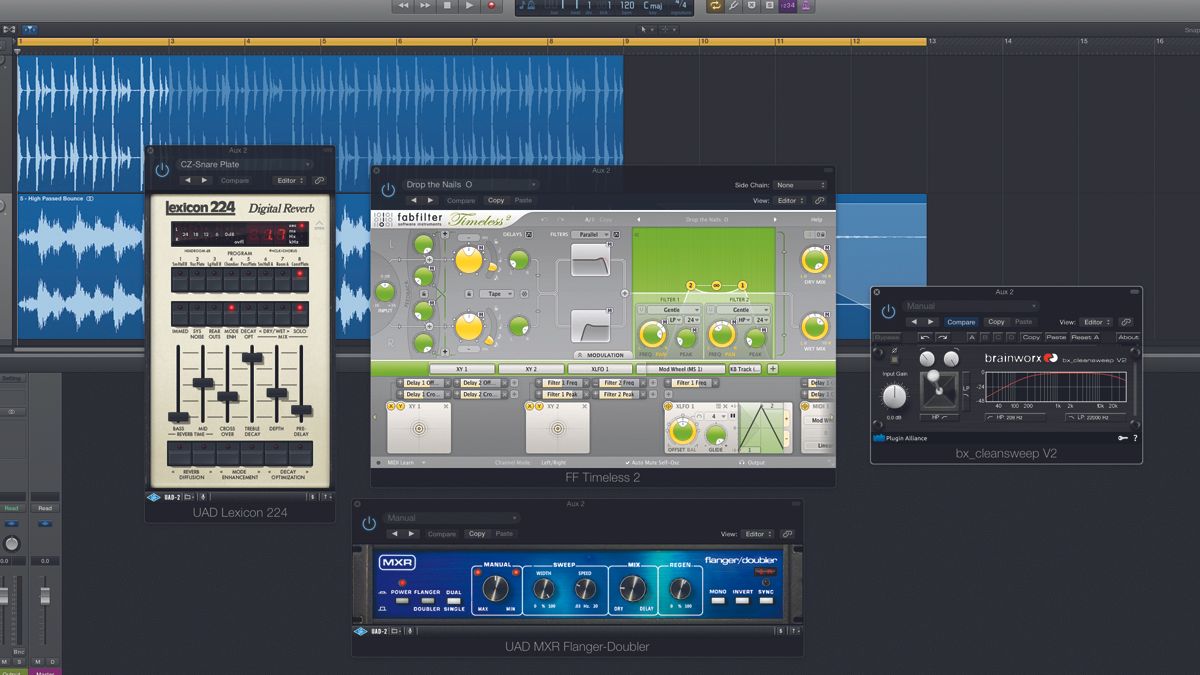Click the link icon in the MXR Flanger-Doubler header
Image resolution: width=1200 pixels, height=675 pixels.
click(x=787, y=534)
